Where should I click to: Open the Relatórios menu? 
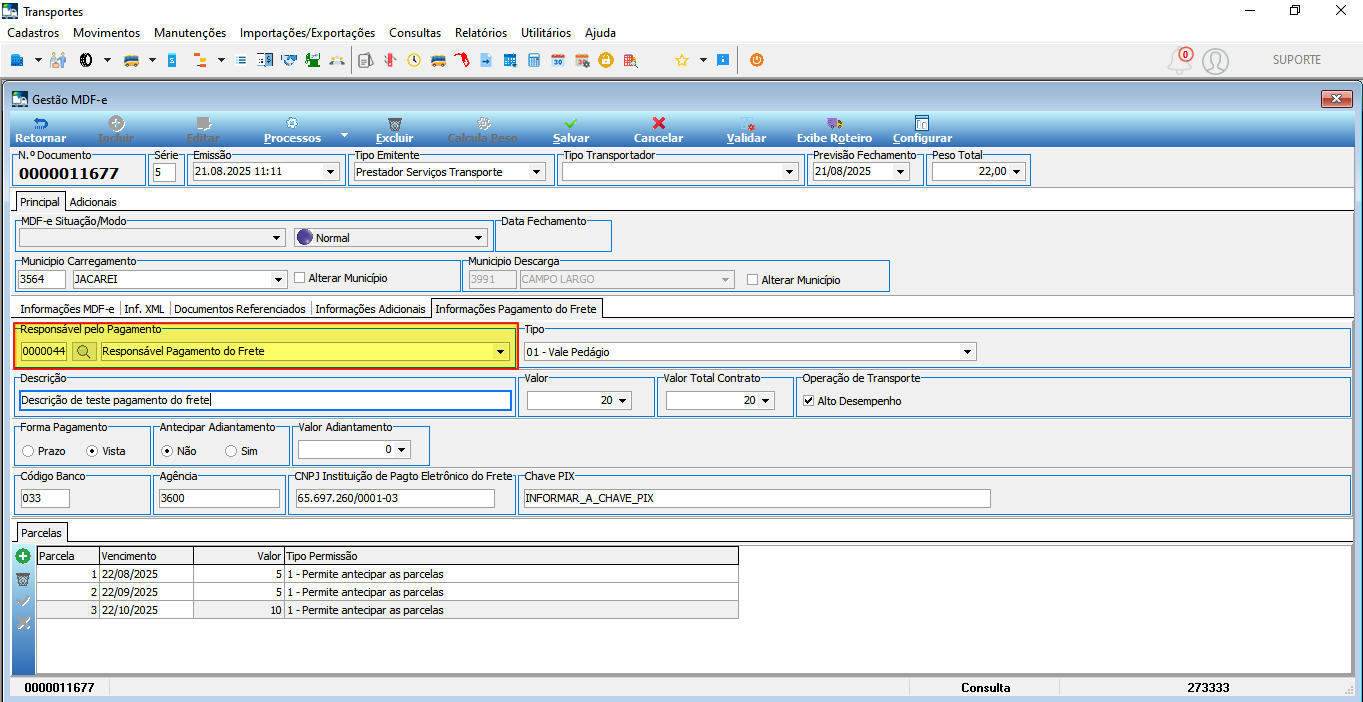click(x=481, y=33)
